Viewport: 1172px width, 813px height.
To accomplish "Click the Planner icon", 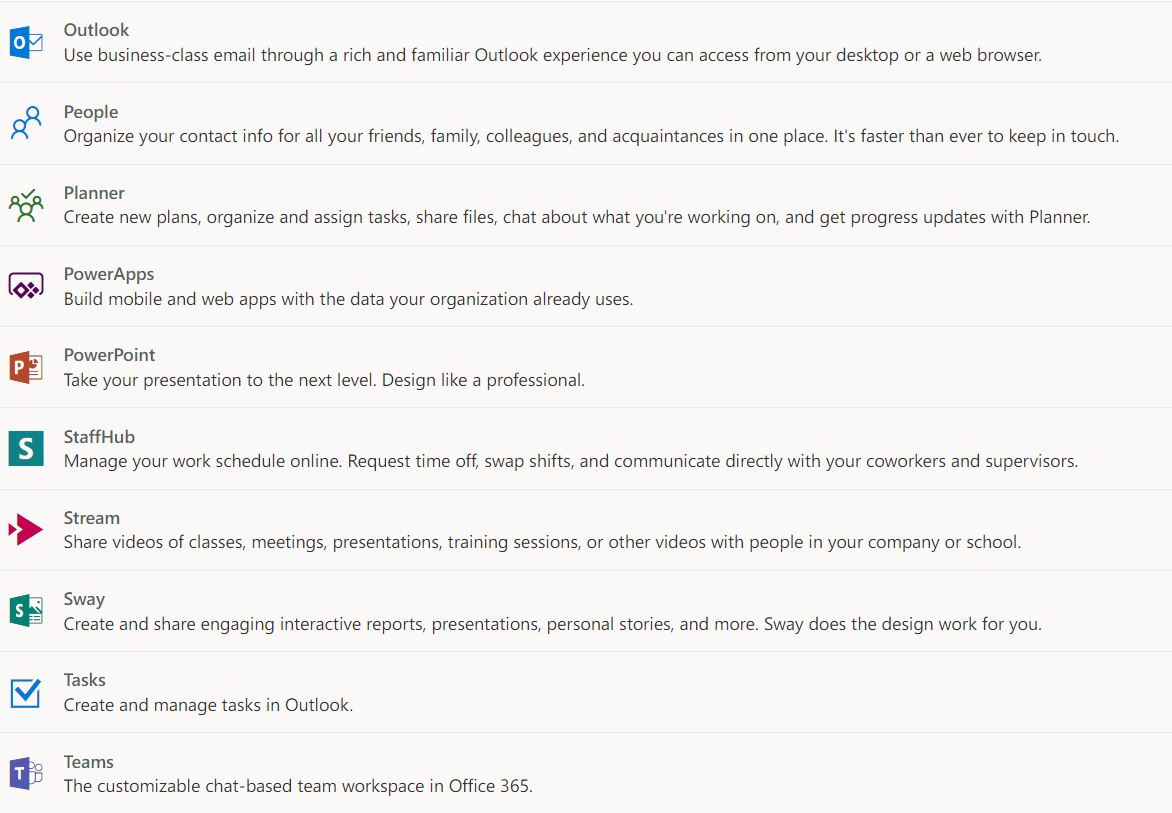I will coord(28,202).
